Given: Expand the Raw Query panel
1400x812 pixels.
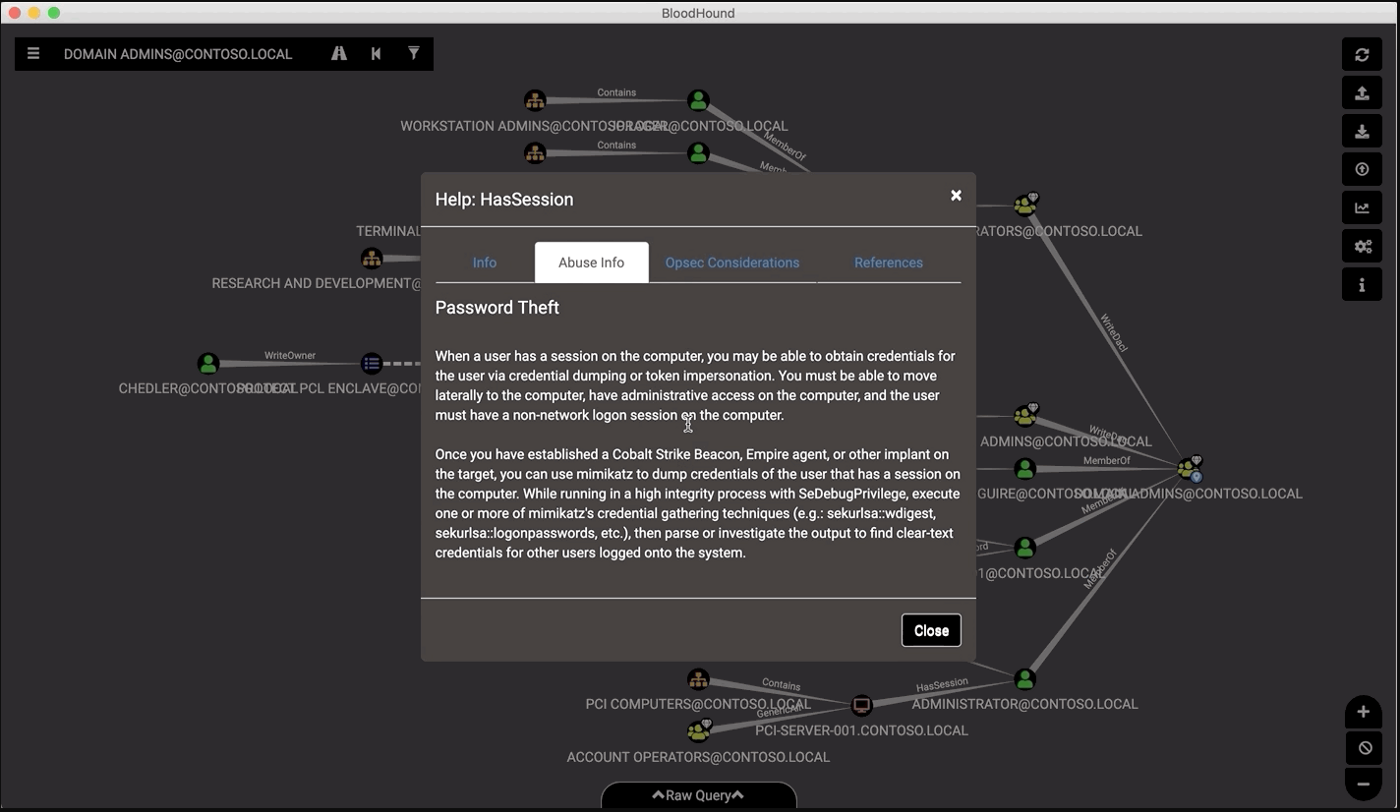Looking at the screenshot, I should click(x=698, y=796).
